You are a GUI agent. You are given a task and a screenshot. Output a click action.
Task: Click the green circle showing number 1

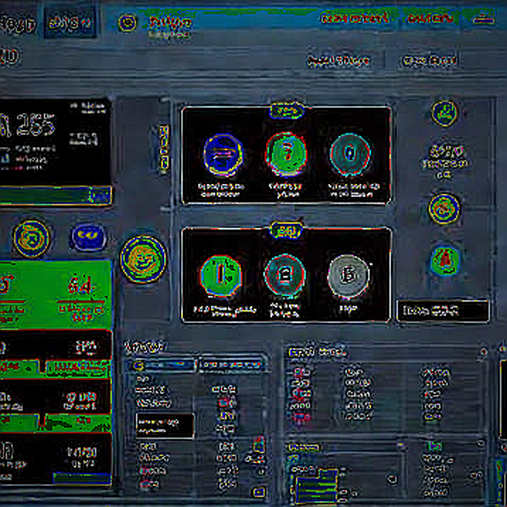pyautogui.click(x=220, y=276)
